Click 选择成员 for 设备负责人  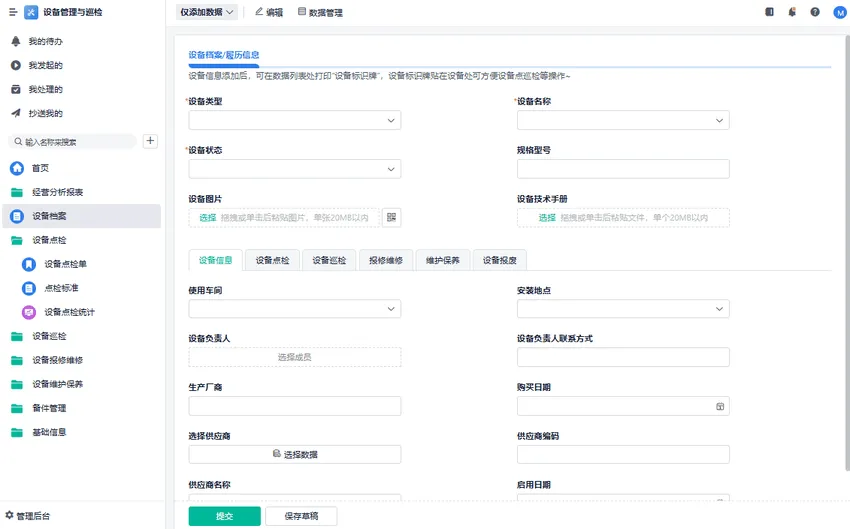(295, 357)
